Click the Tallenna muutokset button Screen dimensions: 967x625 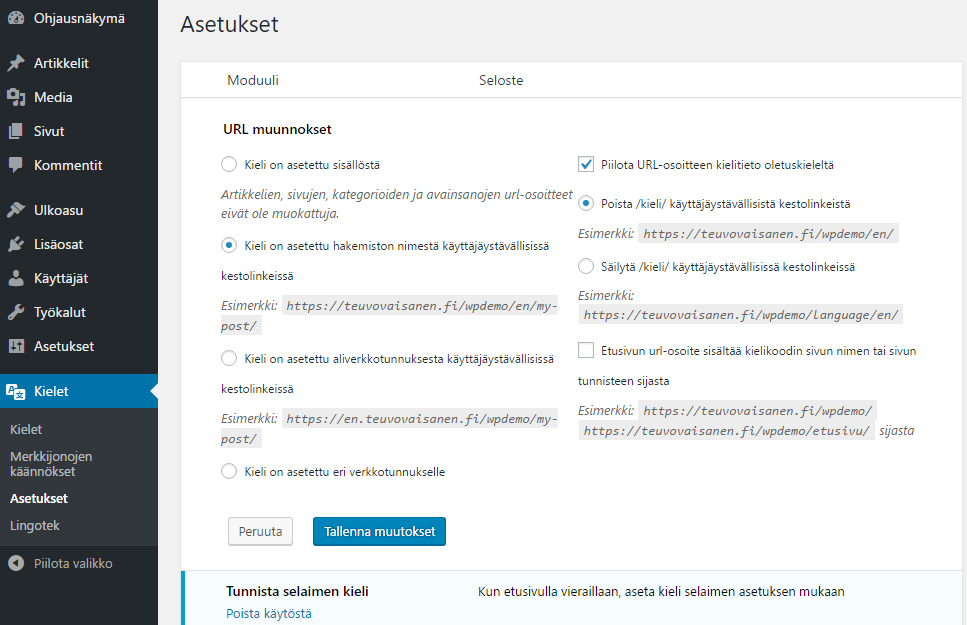379,531
